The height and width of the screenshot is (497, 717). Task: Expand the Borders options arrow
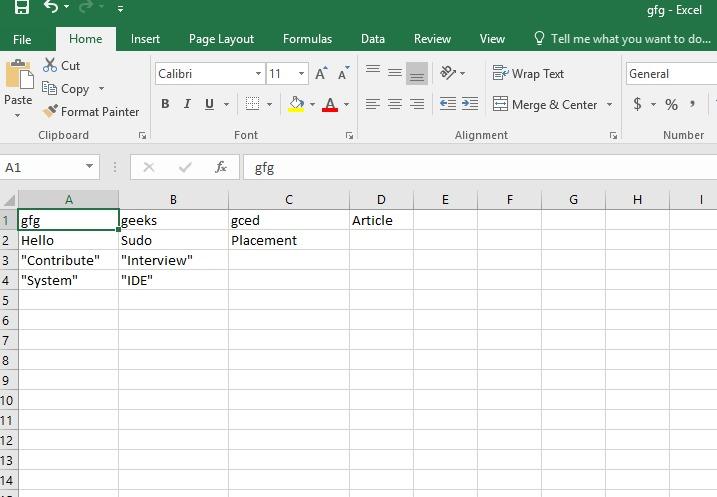point(269,105)
